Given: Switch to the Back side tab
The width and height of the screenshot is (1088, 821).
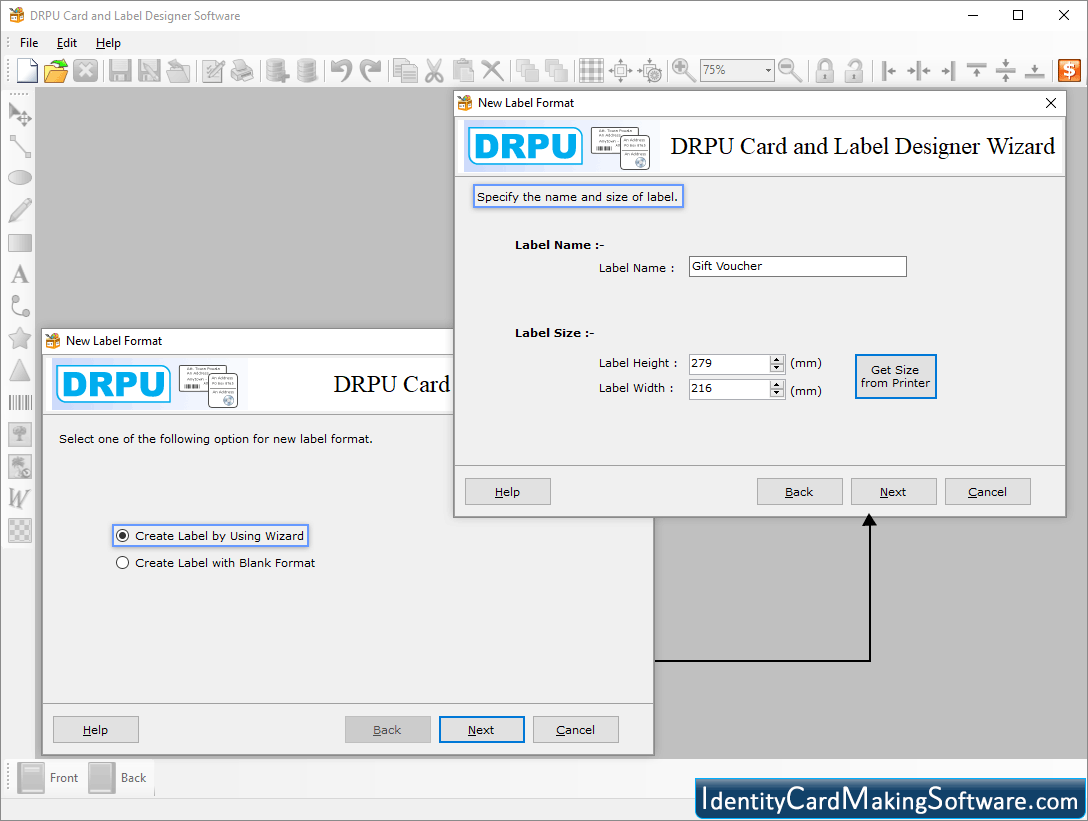Looking at the screenshot, I should [x=118, y=778].
